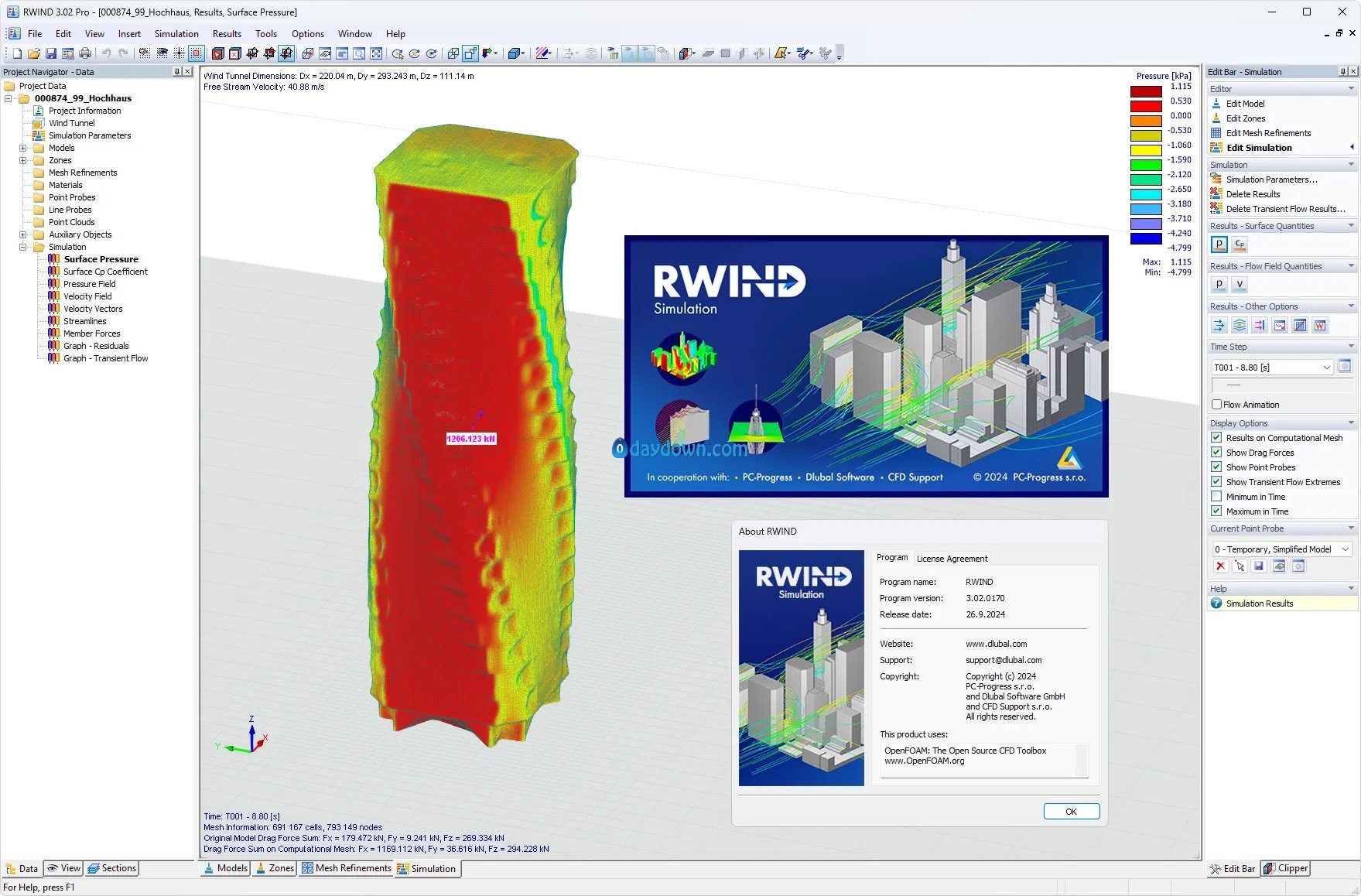
Task: Click the residuals graph icon
Action: click(x=1280, y=325)
